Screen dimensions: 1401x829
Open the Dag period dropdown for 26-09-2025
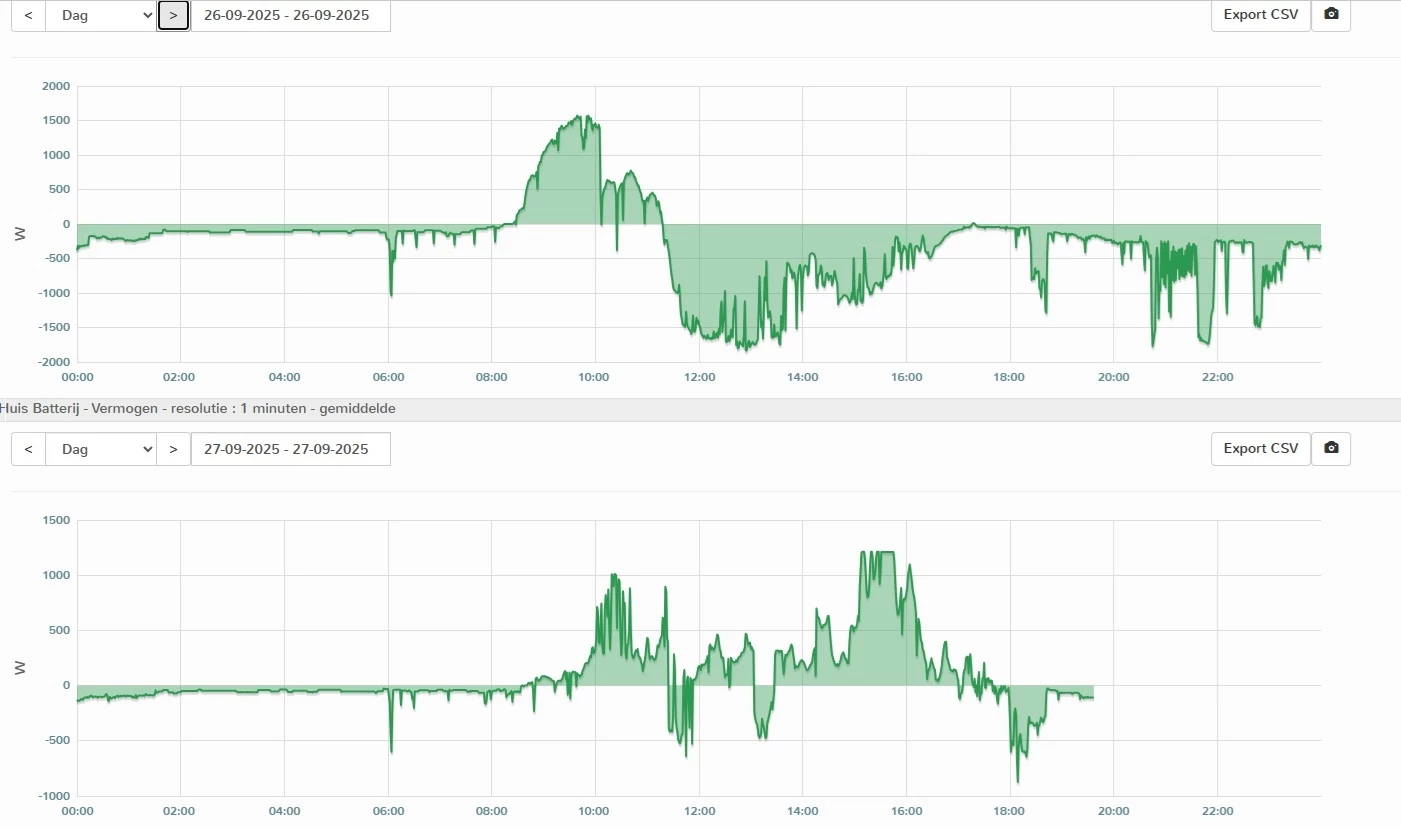coord(101,15)
